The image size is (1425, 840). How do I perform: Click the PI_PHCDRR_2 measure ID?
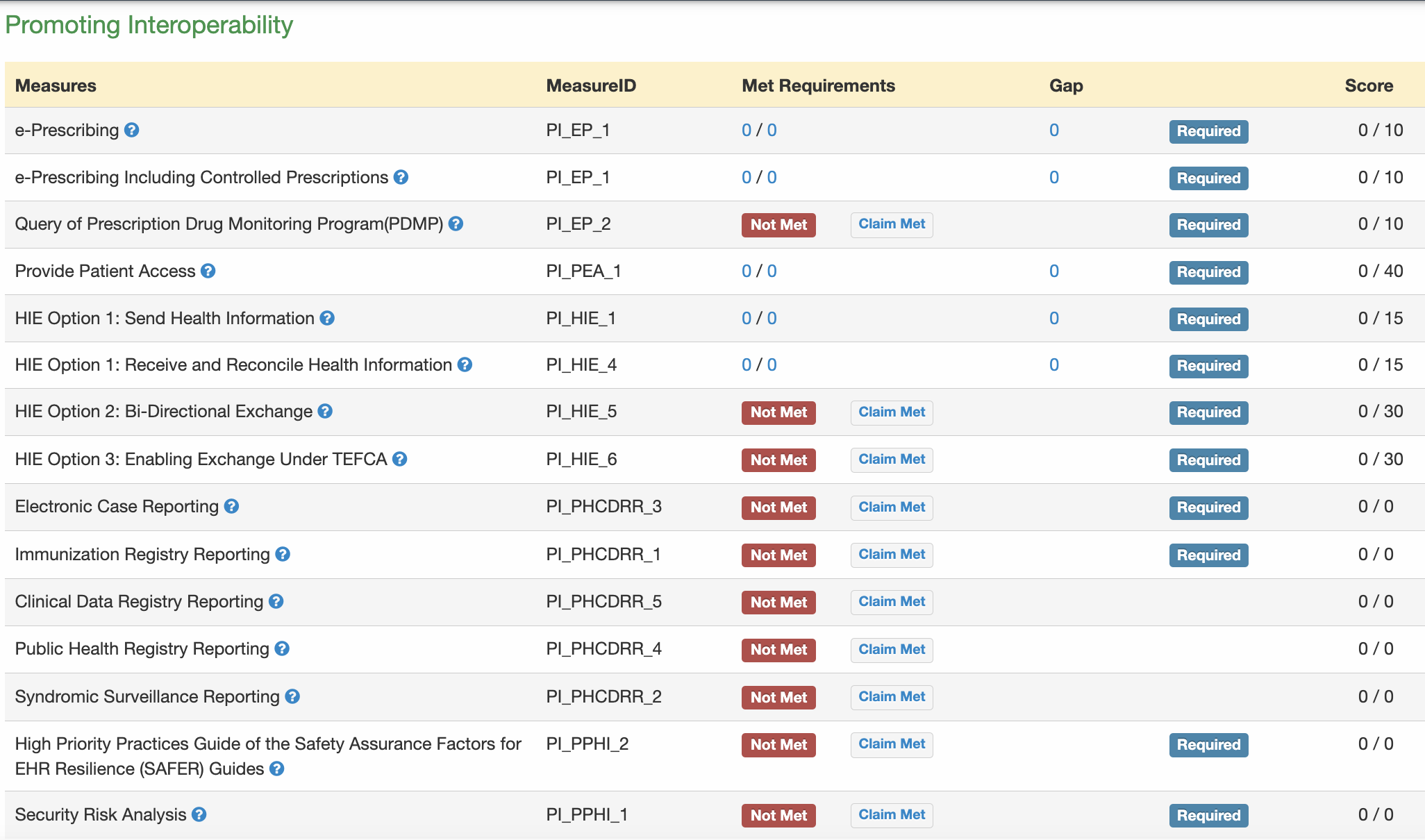[x=603, y=696]
